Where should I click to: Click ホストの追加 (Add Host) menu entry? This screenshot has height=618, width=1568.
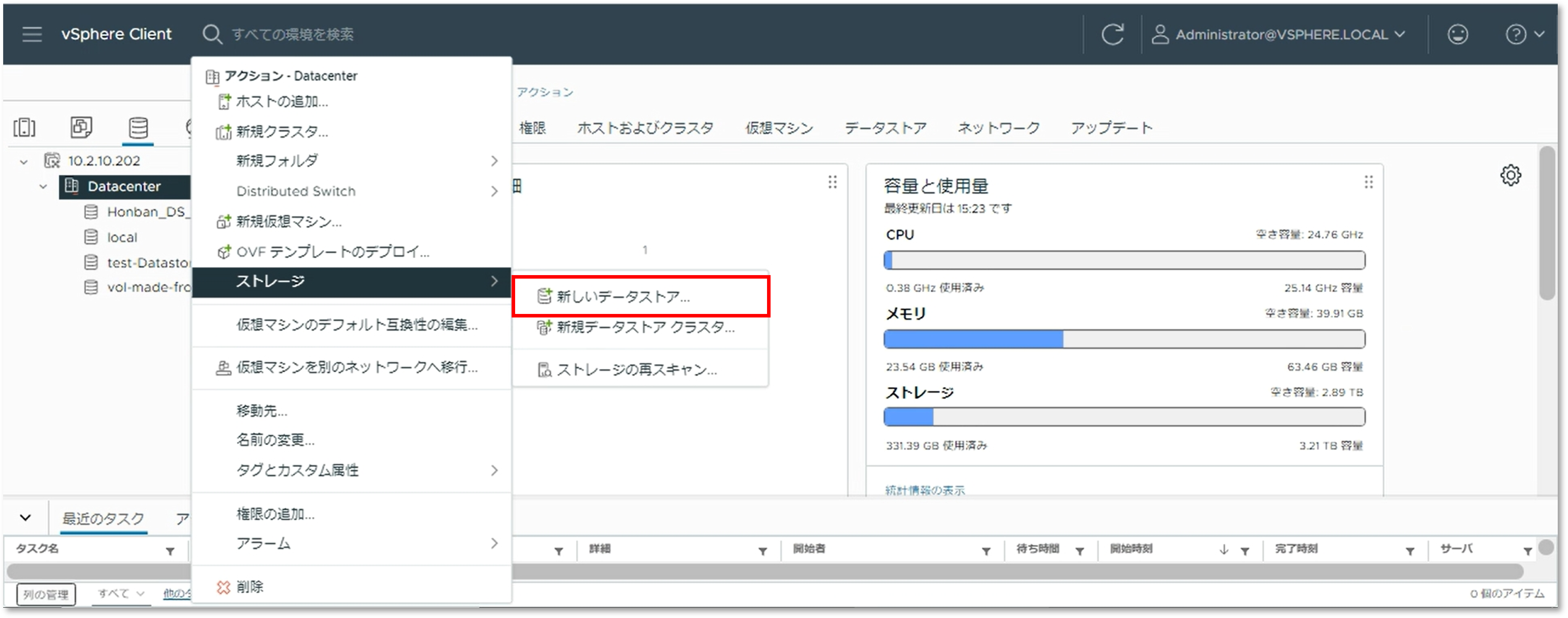[351, 102]
